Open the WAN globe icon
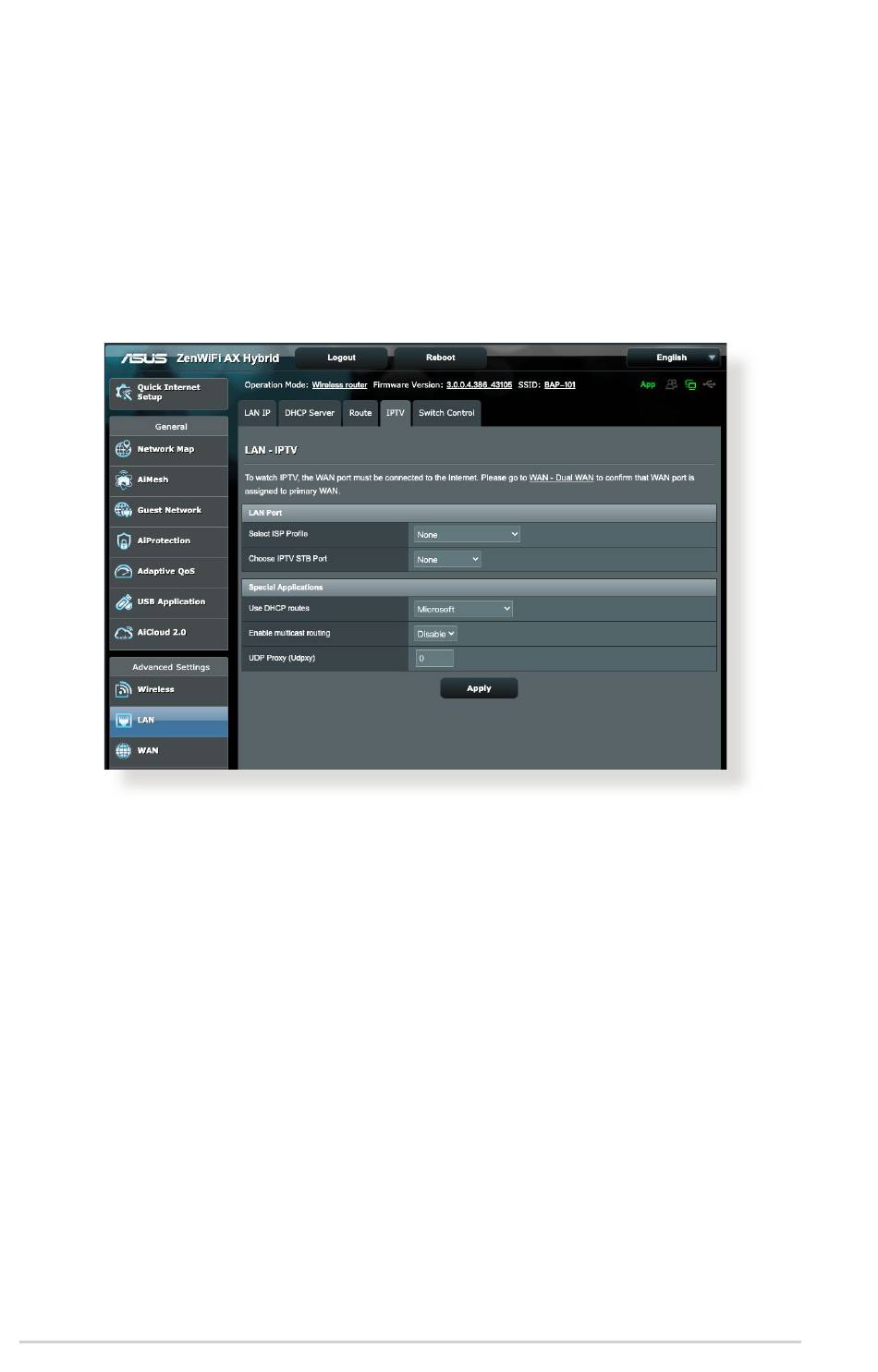 [x=123, y=750]
